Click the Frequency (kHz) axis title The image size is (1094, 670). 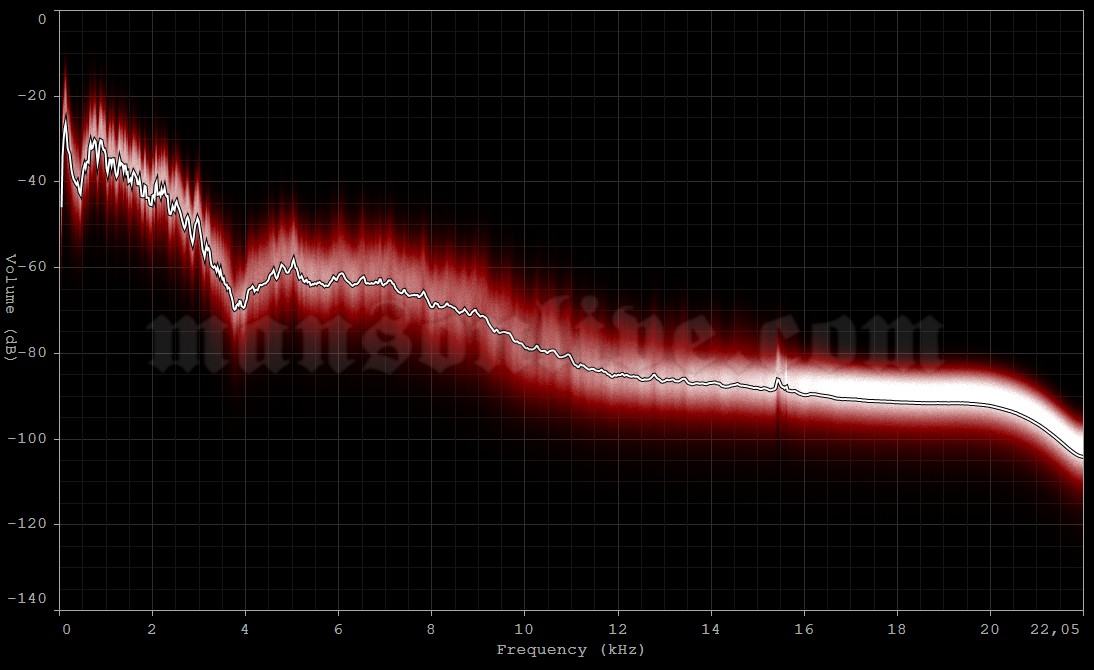point(571,649)
